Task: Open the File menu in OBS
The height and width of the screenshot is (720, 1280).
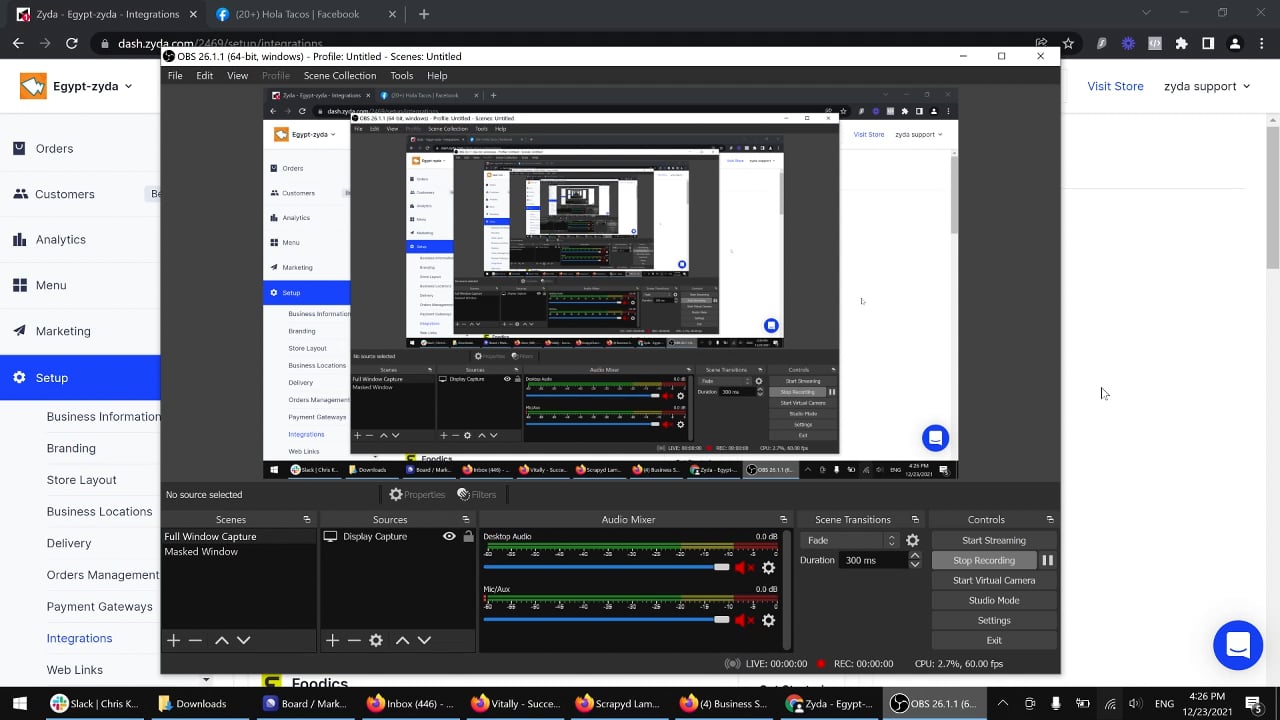Action: (x=175, y=76)
